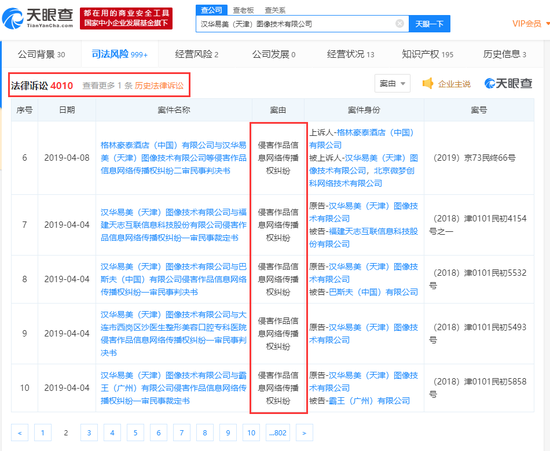
Task: Expand the VIP会员 menu arrow
Action: (548, 24)
